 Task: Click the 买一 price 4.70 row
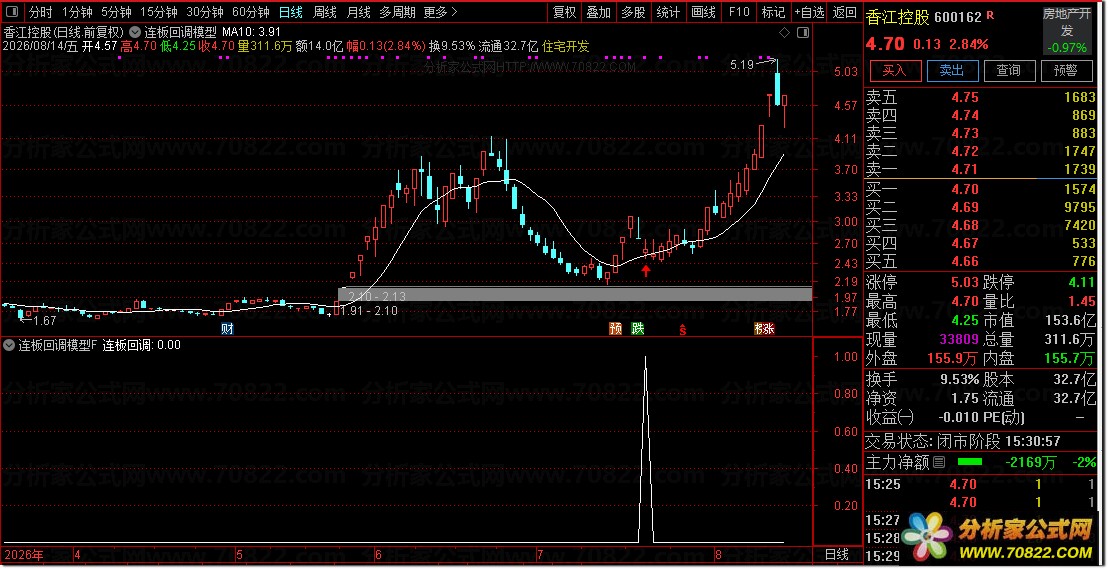click(x=980, y=189)
